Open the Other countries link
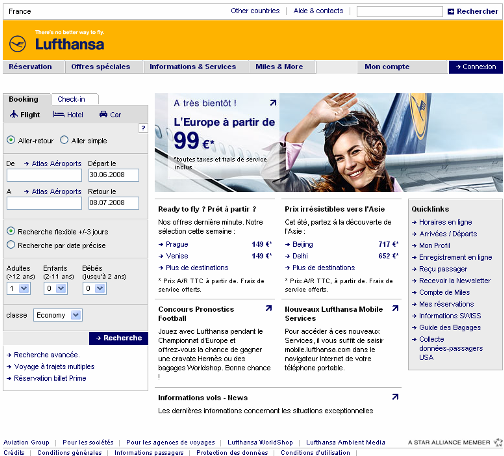 pyautogui.click(x=255, y=11)
